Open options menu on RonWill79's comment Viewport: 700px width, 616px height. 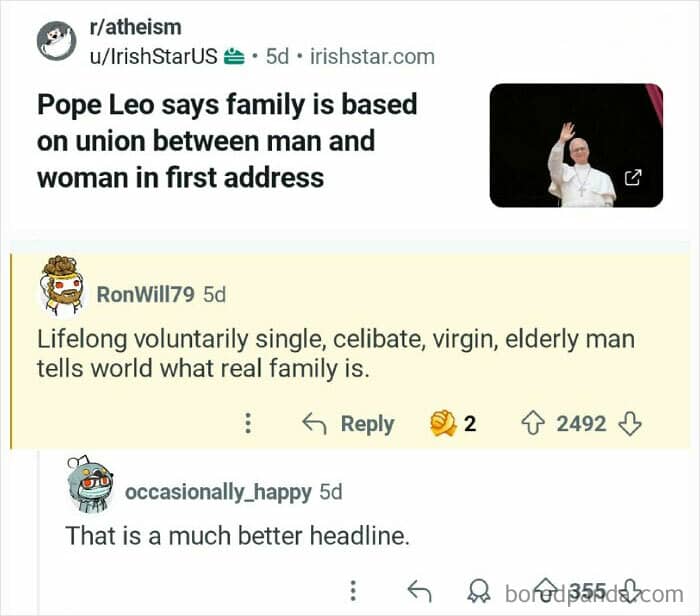(x=248, y=423)
